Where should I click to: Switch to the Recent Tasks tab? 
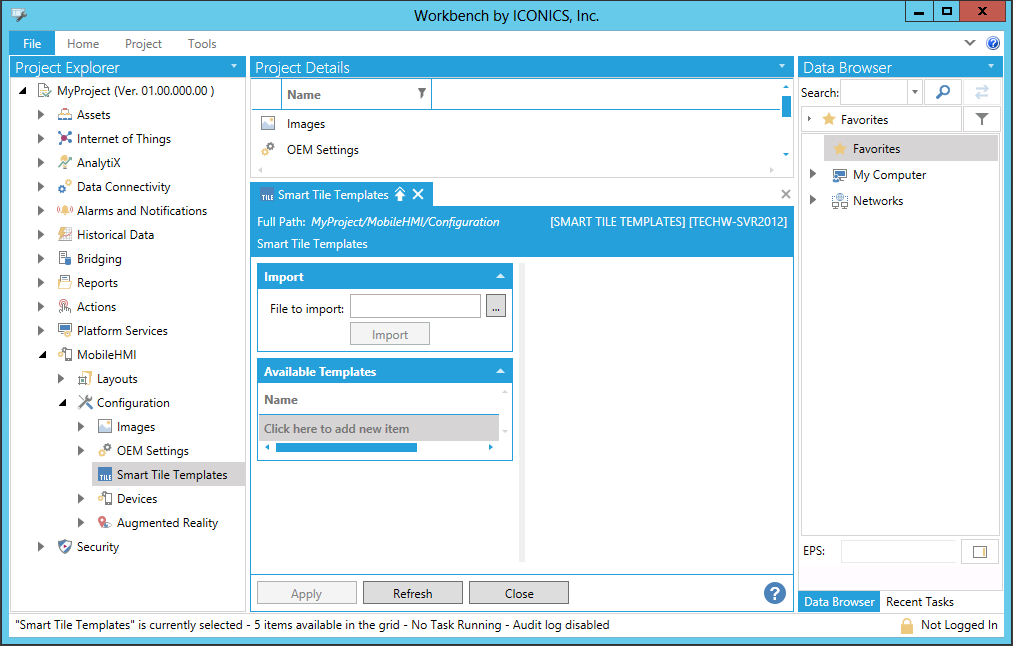coord(920,601)
